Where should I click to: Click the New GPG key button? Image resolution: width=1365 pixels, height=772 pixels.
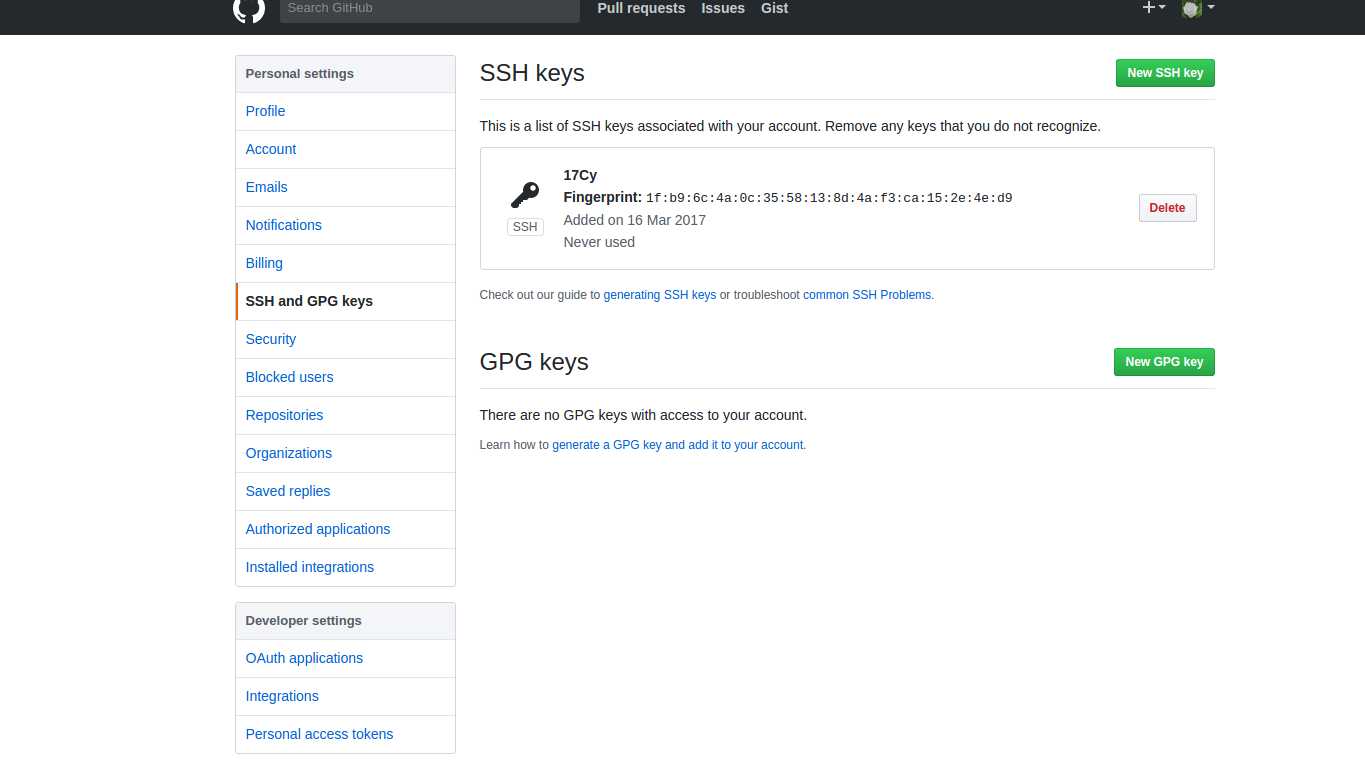[x=1164, y=362]
